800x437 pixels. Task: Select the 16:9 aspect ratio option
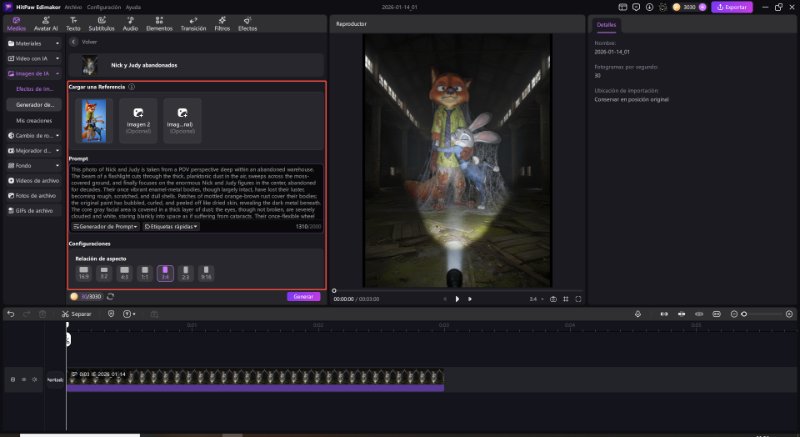click(x=83, y=271)
